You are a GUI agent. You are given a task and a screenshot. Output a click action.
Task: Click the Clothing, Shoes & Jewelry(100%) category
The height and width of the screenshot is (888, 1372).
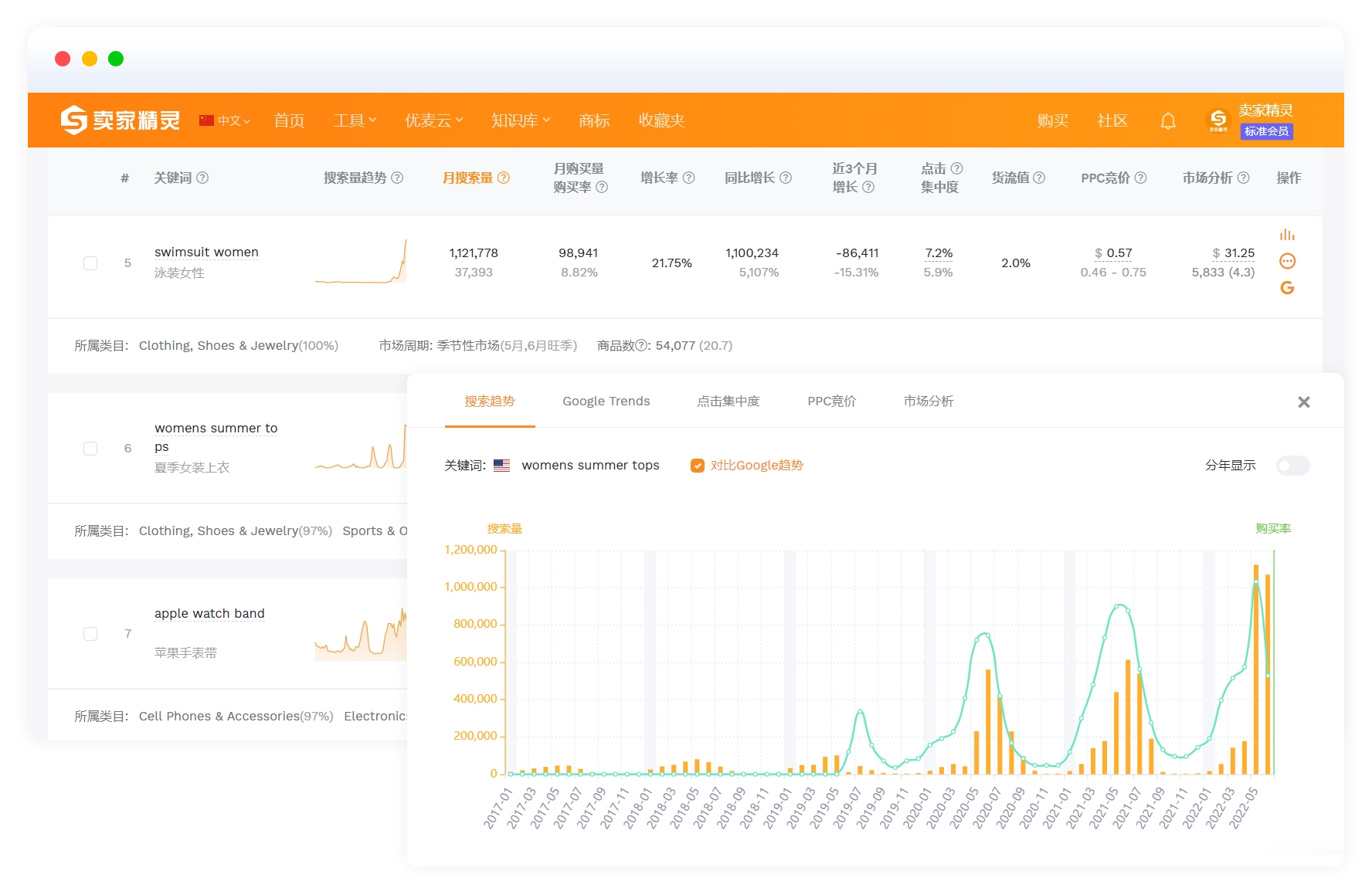pyautogui.click(x=239, y=346)
